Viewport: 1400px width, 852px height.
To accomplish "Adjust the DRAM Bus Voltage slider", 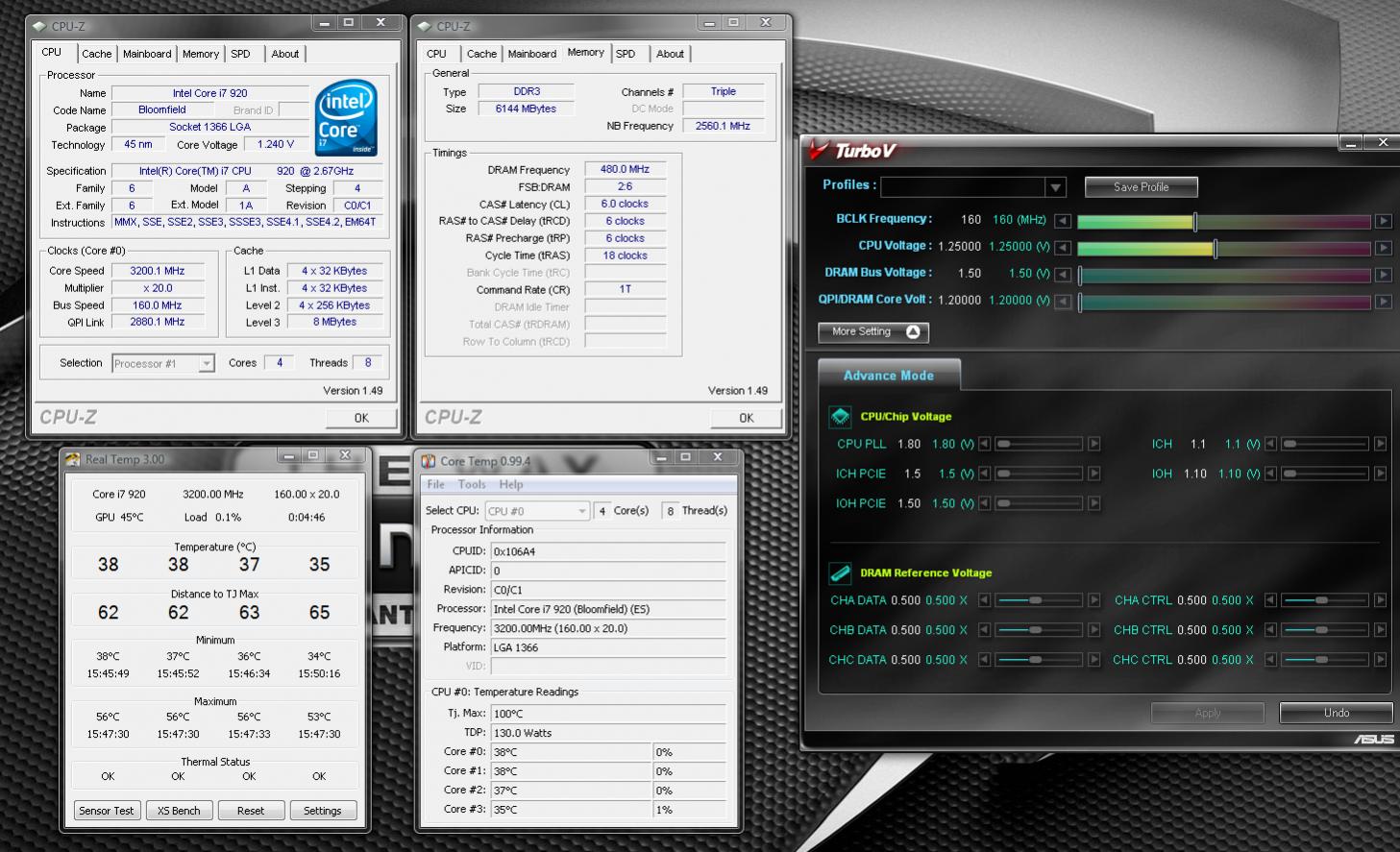I will (1223, 276).
